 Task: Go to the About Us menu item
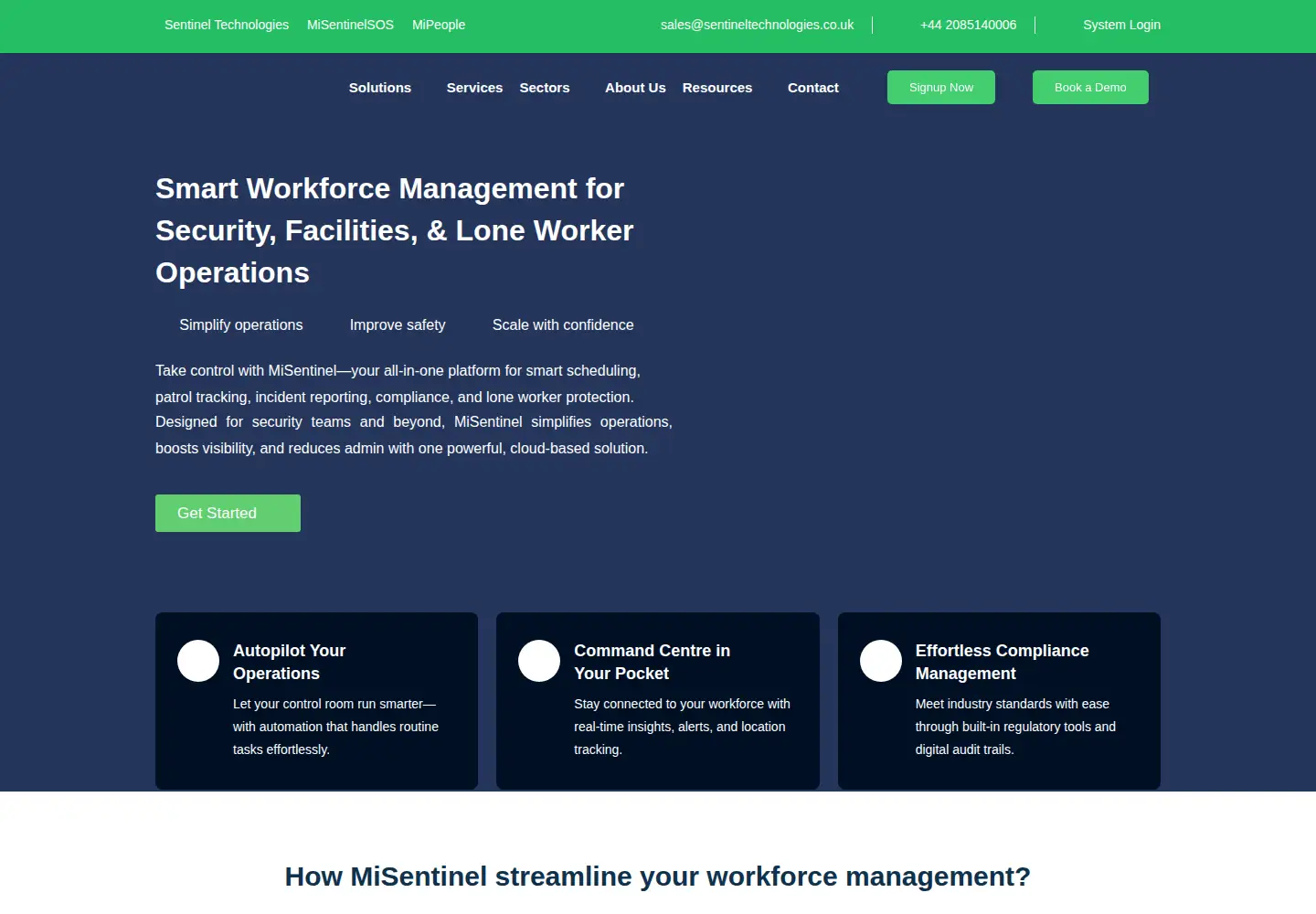tap(635, 88)
